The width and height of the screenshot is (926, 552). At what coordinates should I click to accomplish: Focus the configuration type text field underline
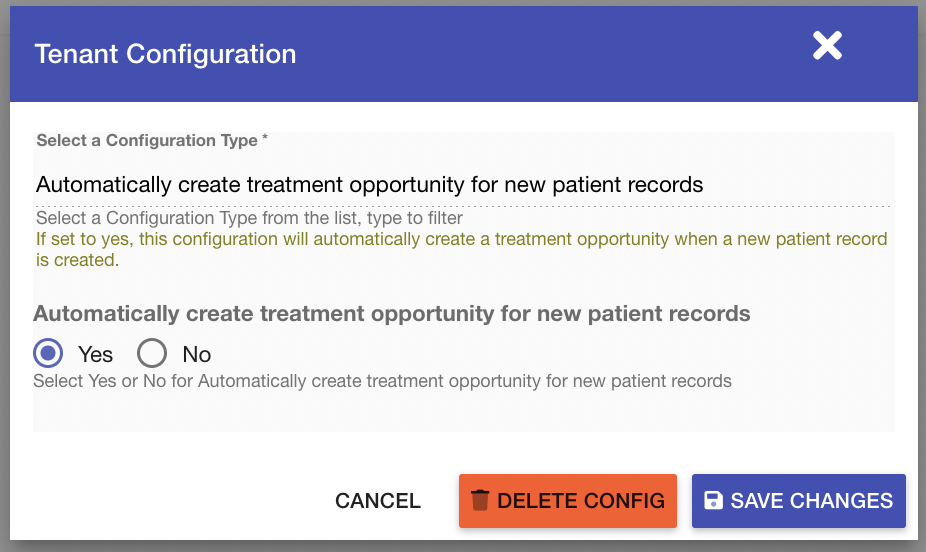[462, 206]
